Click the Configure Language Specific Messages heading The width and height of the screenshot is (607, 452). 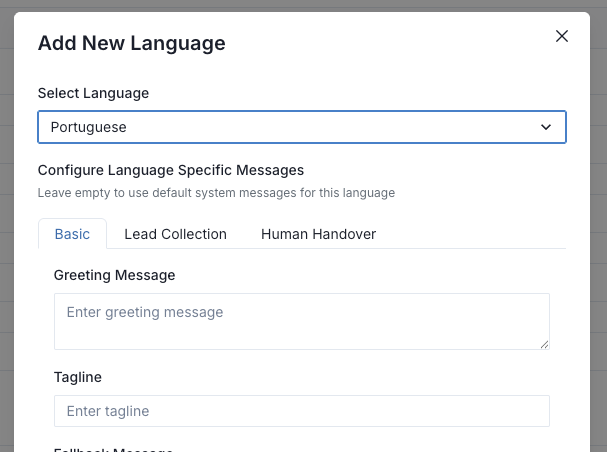(170, 170)
